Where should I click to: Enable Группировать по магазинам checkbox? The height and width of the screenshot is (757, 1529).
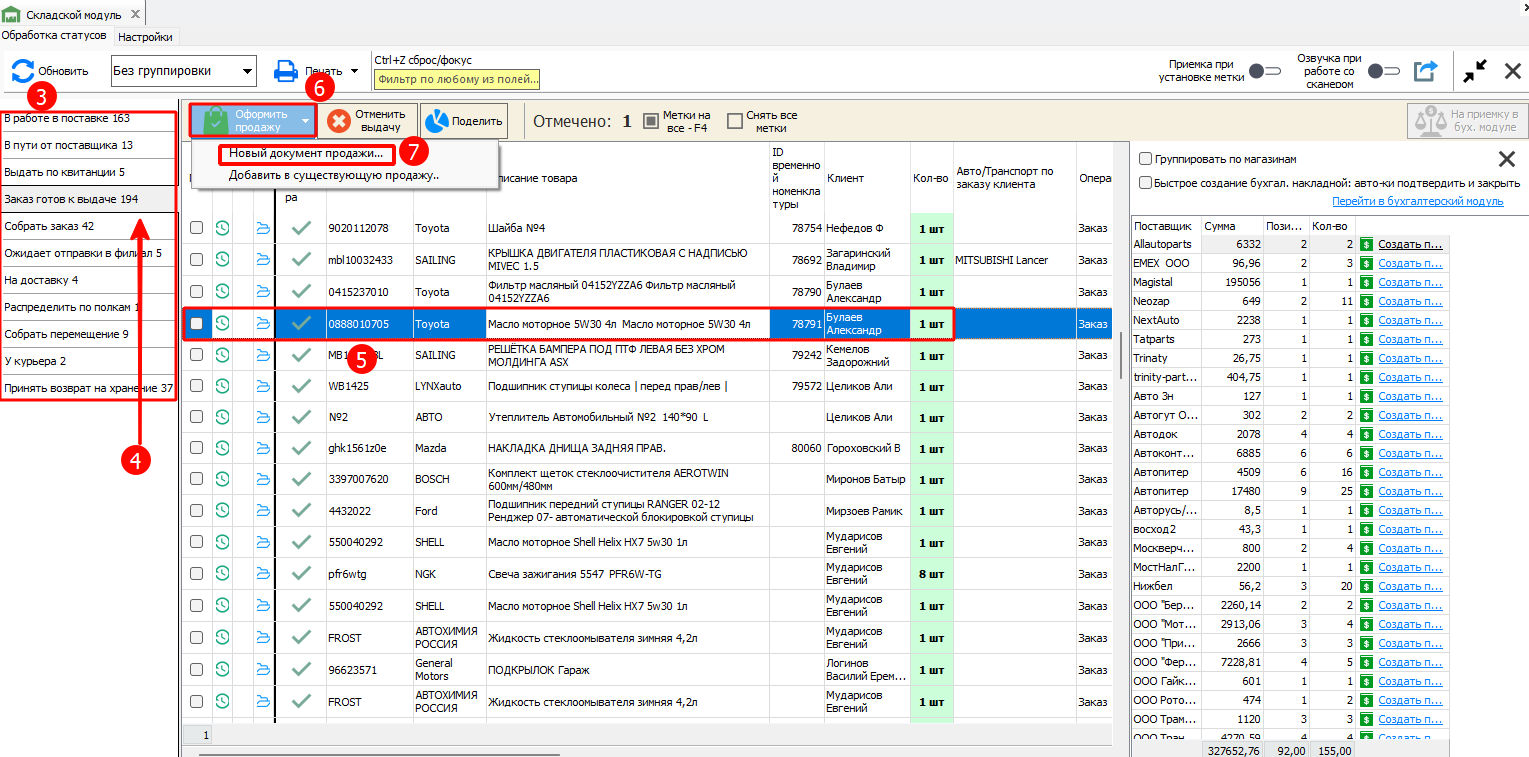[x=1145, y=159]
